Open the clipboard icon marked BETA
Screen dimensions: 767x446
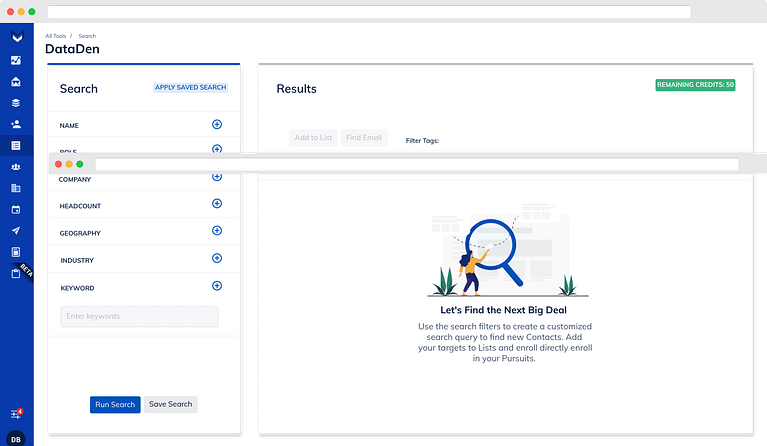tap(16, 273)
